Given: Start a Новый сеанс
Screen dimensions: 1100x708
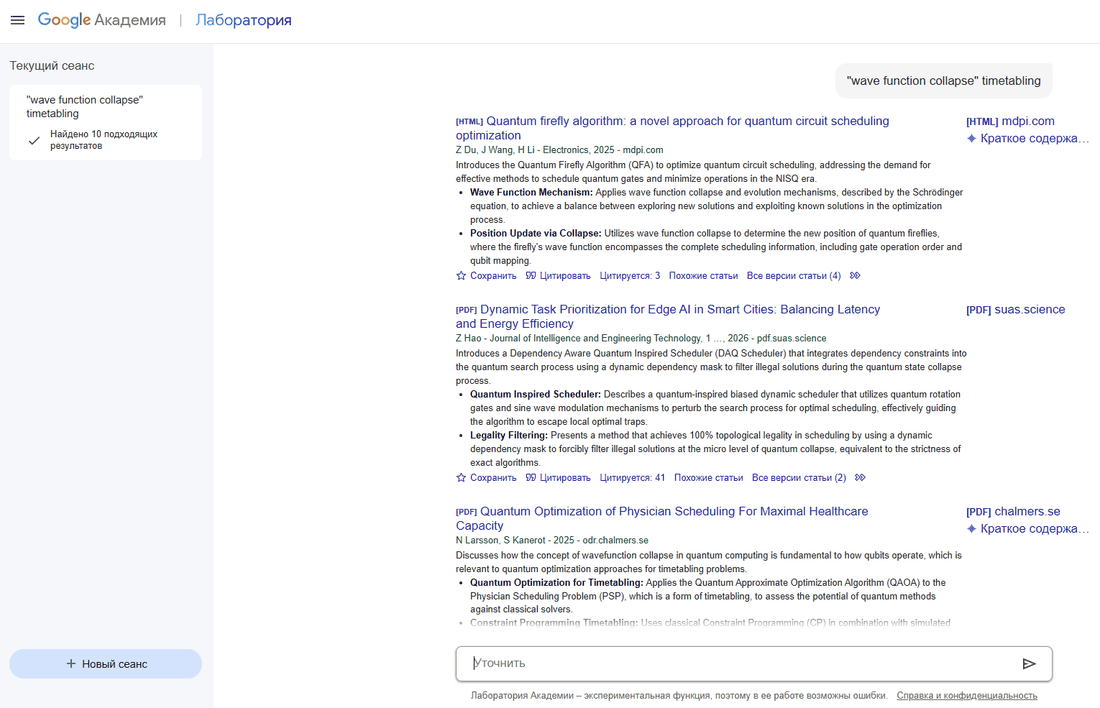Looking at the screenshot, I should tap(105, 664).
